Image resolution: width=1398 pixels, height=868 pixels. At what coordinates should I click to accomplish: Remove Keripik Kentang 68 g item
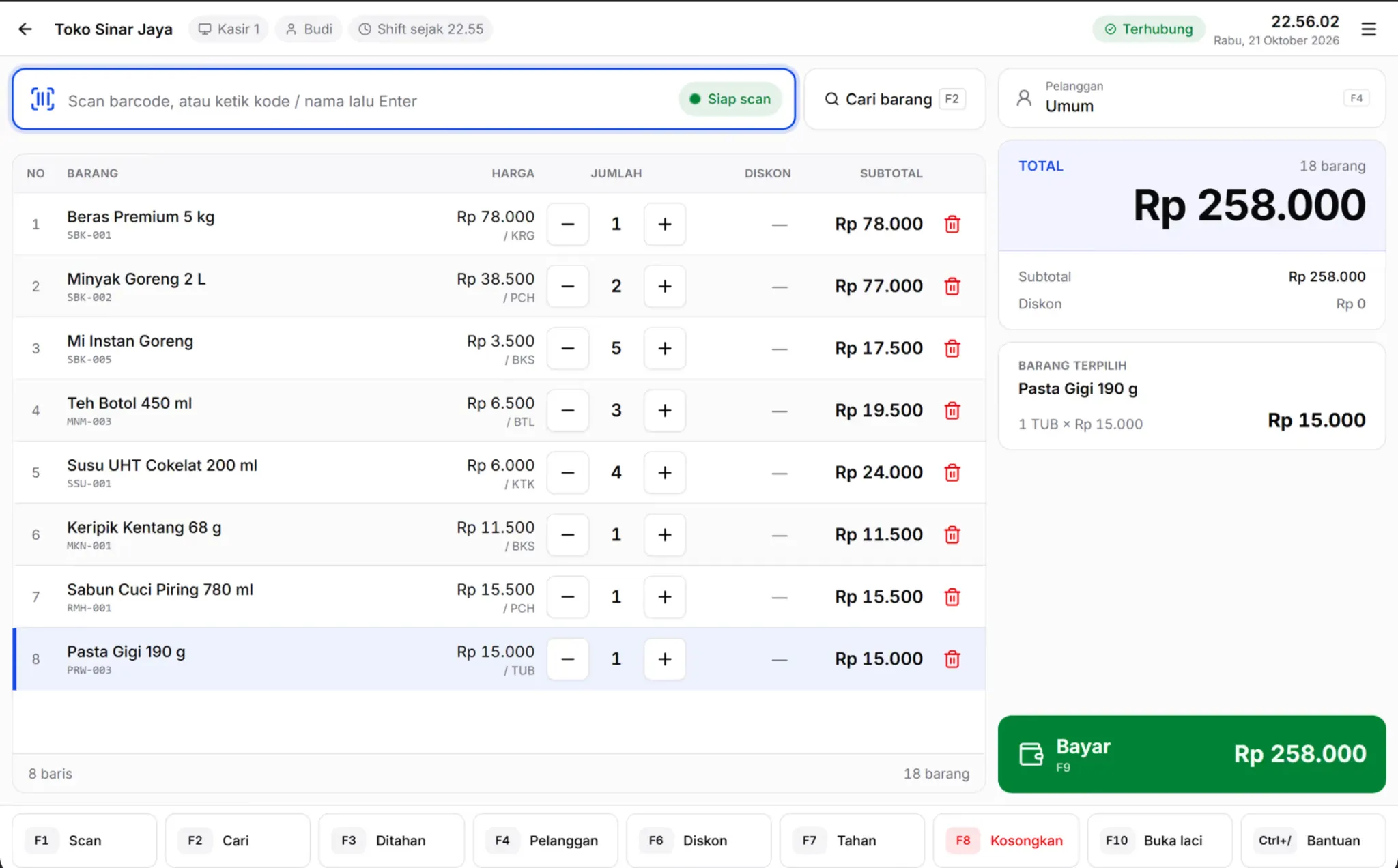(x=952, y=534)
